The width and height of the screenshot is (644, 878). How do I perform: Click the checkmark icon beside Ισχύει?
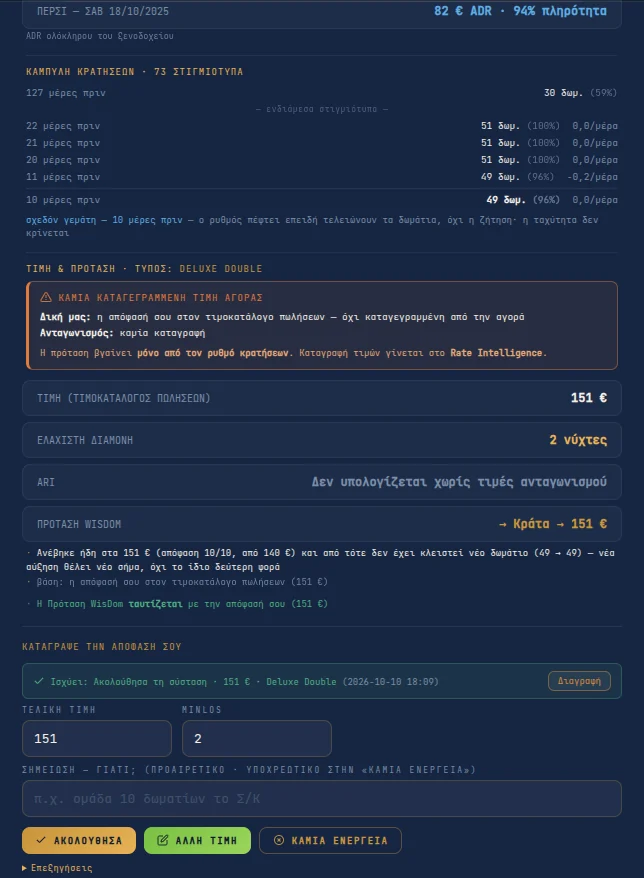[39, 681]
